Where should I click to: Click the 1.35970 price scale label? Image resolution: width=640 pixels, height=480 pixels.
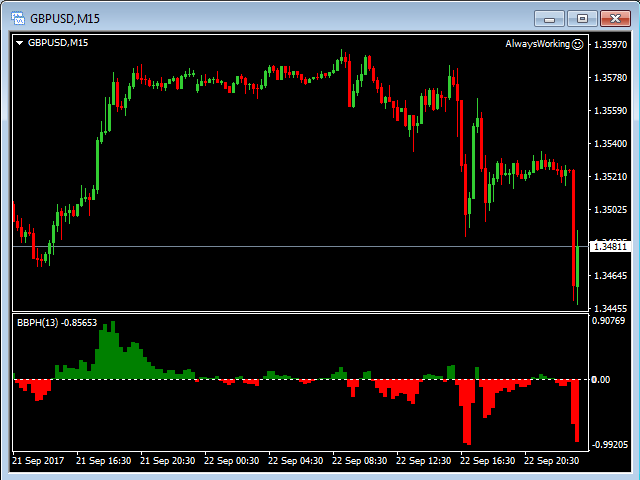pyautogui.click(x=611, y=45)
